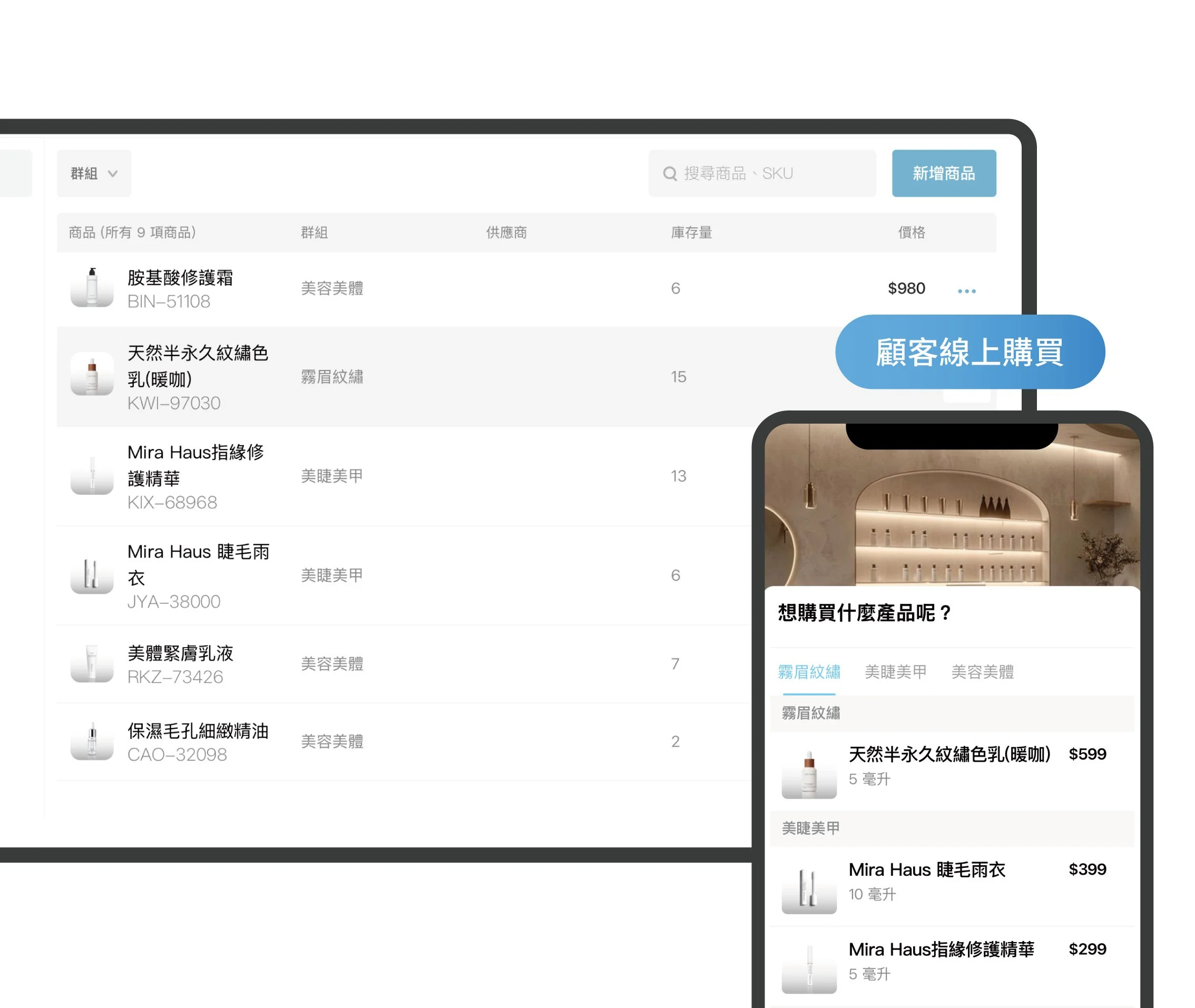The image size is (1195, 1008).
Task: Click the 顧客線上購買 pill button
Action: coord(969,352)
